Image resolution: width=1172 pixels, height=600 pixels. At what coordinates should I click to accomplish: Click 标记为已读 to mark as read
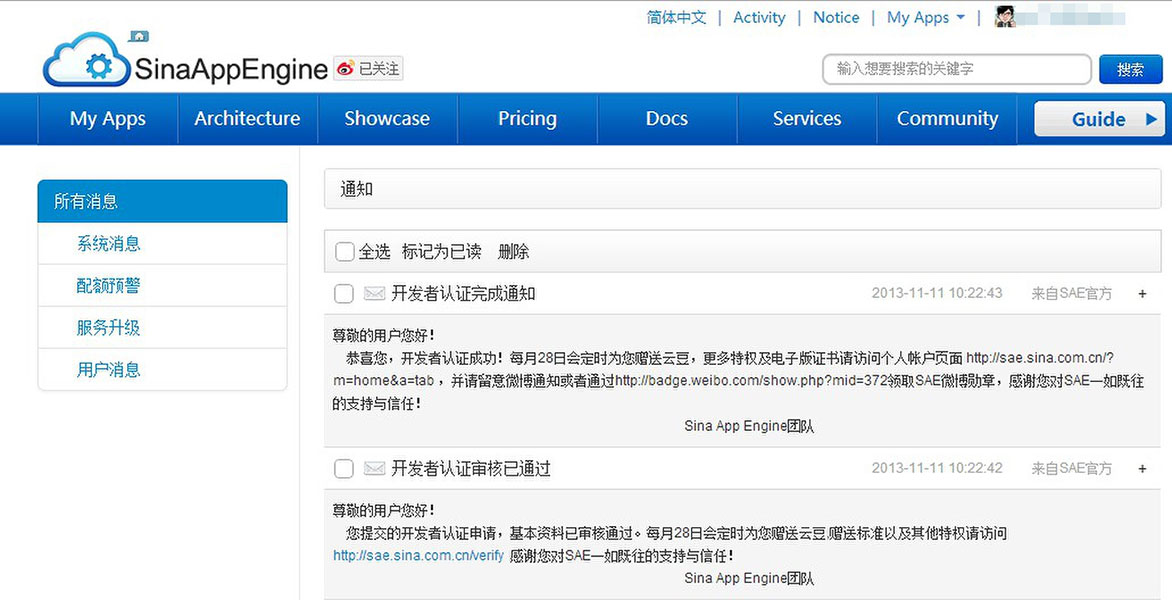pyautogui.click(x=441, y=252)
